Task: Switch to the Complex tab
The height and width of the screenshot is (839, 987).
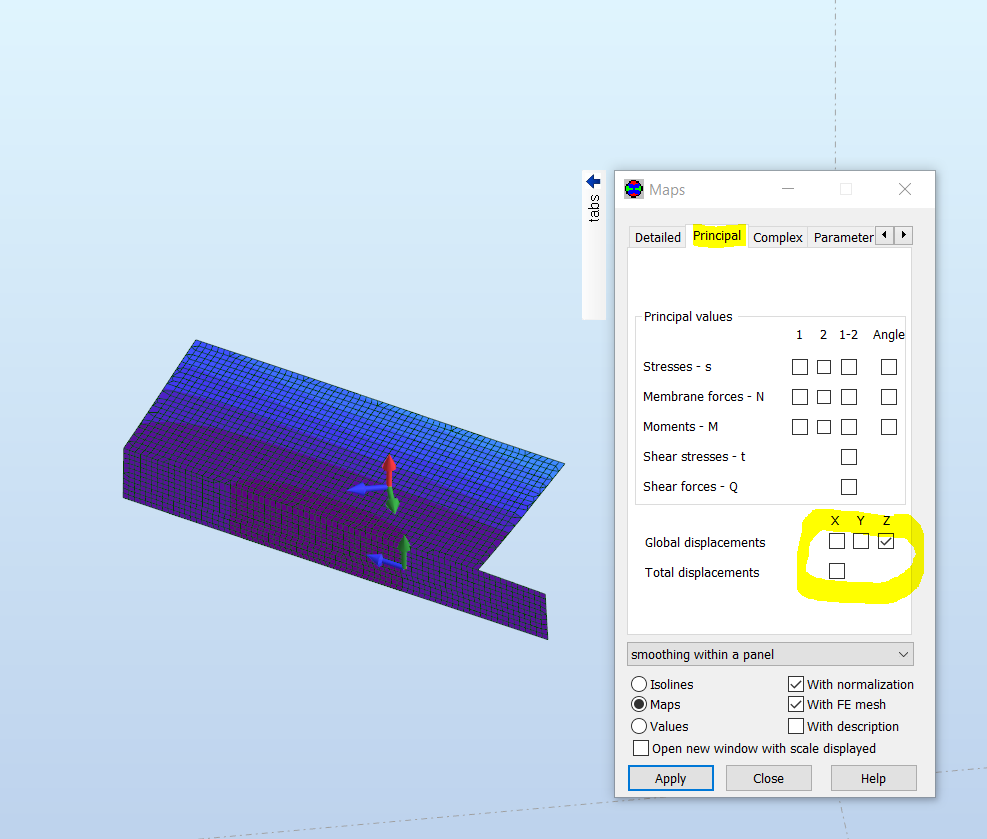Action: pos(777,237)
